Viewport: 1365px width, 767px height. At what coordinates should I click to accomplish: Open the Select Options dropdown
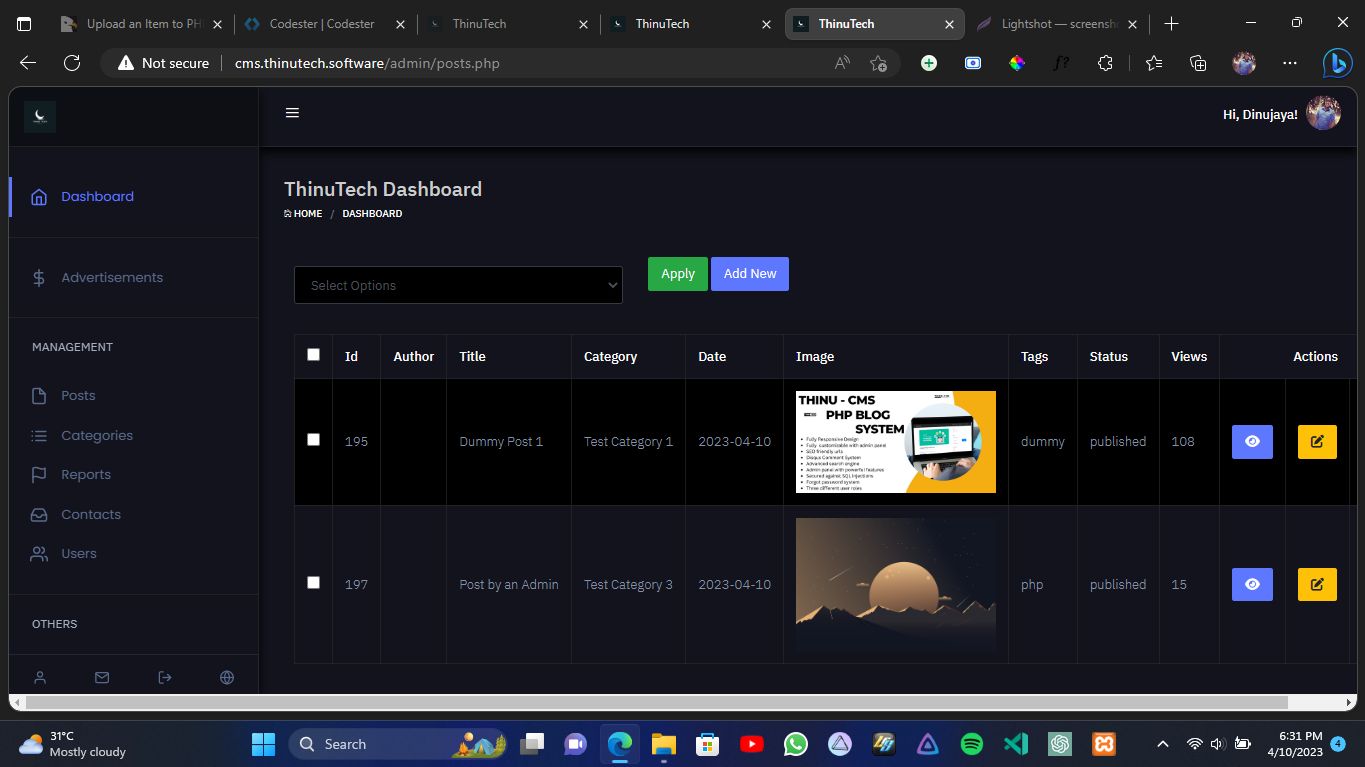coord(458,285)
